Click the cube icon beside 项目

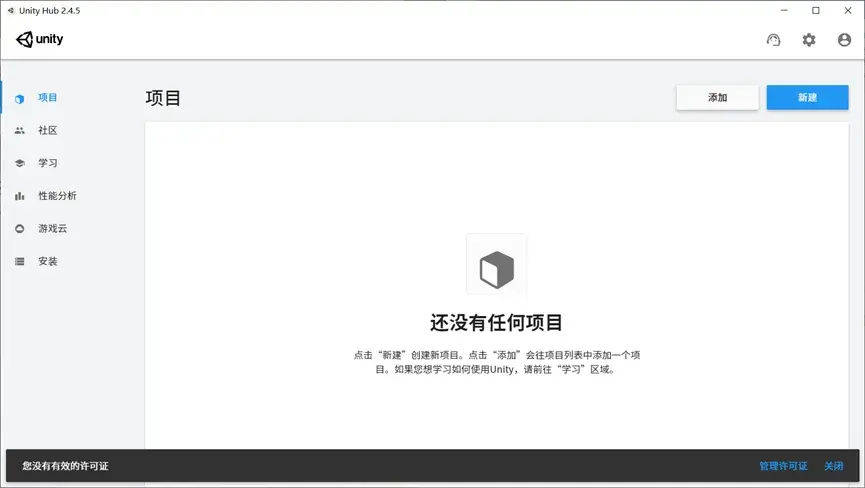[20, 99]
